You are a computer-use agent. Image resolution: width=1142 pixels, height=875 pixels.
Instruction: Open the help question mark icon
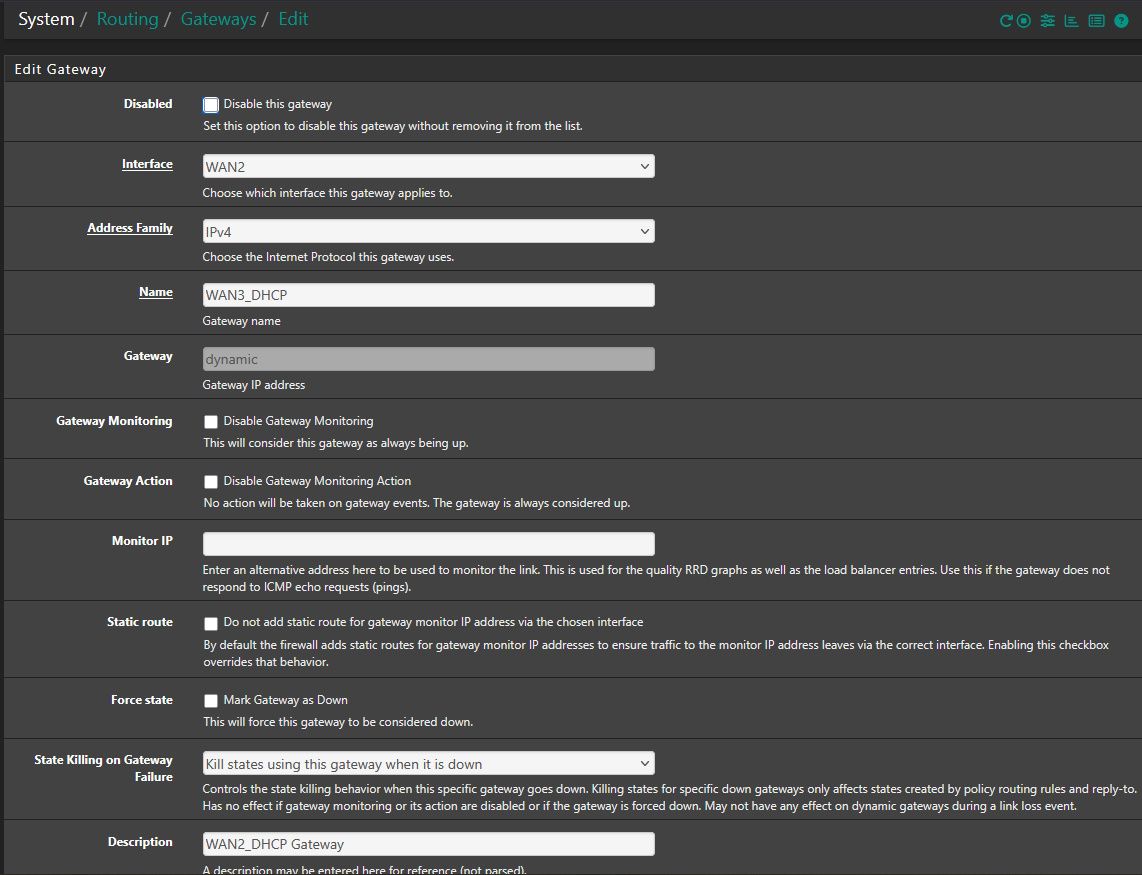[x=1121, y=21]
